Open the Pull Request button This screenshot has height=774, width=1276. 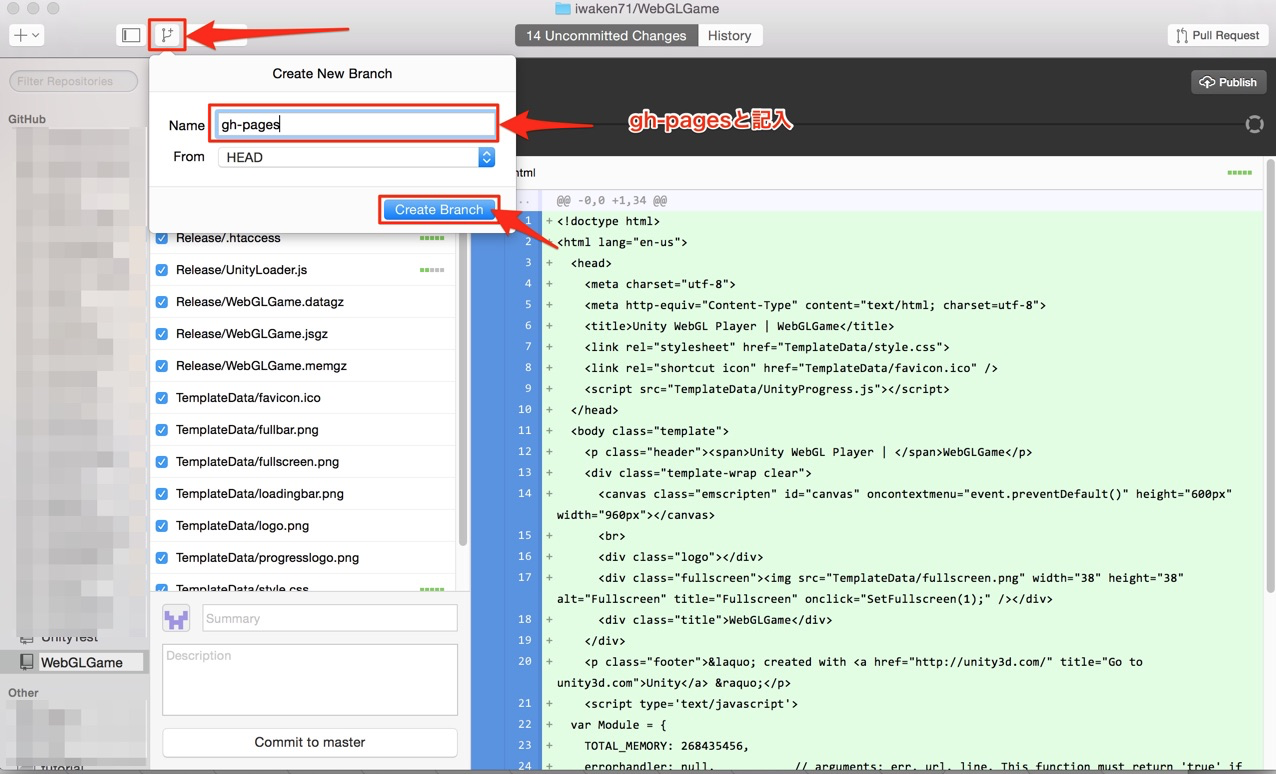tap(1217, 34)
